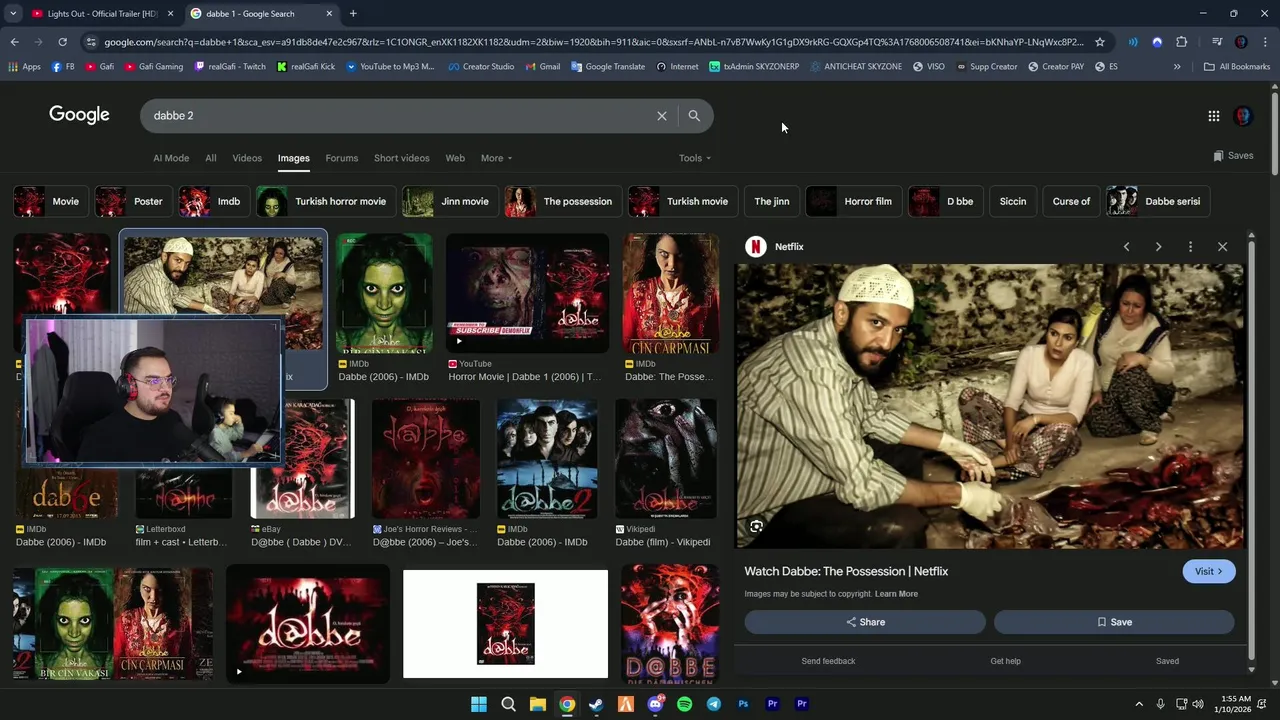The width and height of the screenshot is (1280, 720).
Task: Switch to the Short videos tab
Action: [x=401, y=158]
